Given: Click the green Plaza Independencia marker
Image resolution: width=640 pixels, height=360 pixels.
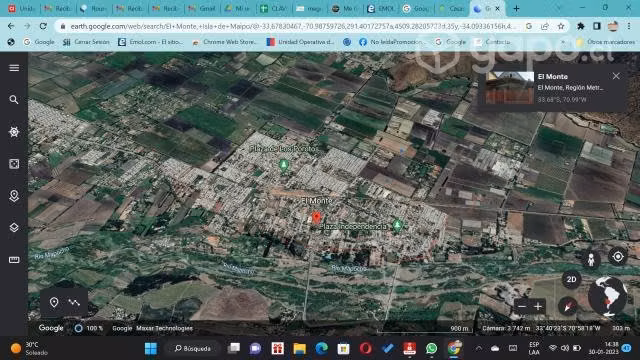Looking at the screenshot, I should (x=397, y=225).
